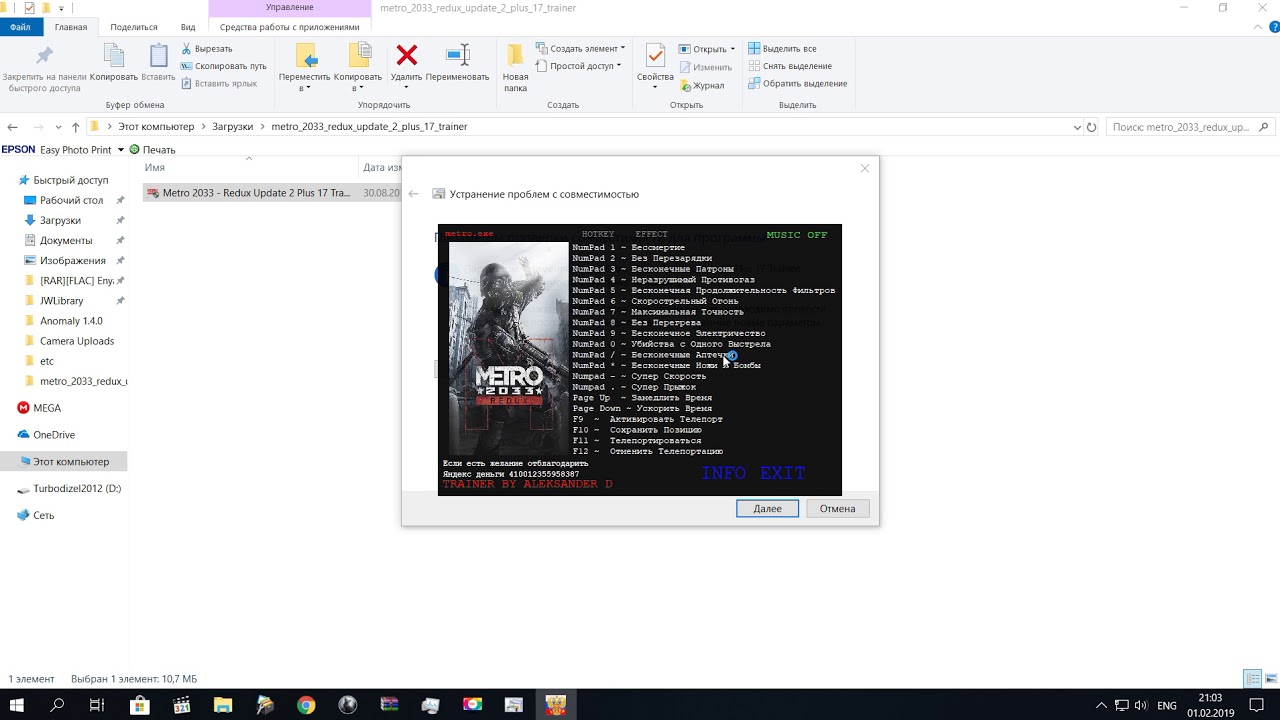
Task: Switch to the Вид ribbon tab
Action: [188, 27]
